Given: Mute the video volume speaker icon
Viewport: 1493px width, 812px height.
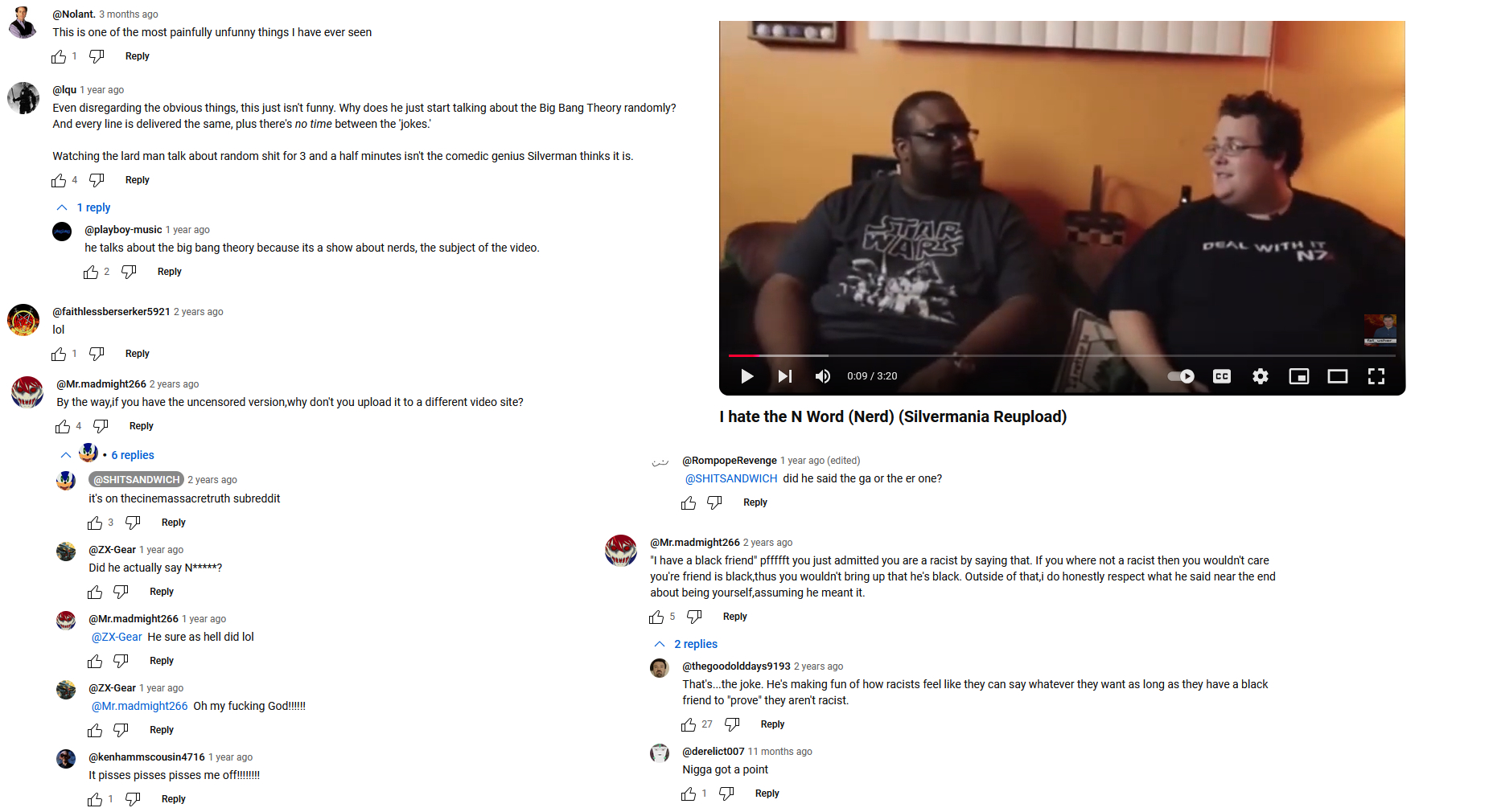Looking at the screenshot, I should coord(823,376).
